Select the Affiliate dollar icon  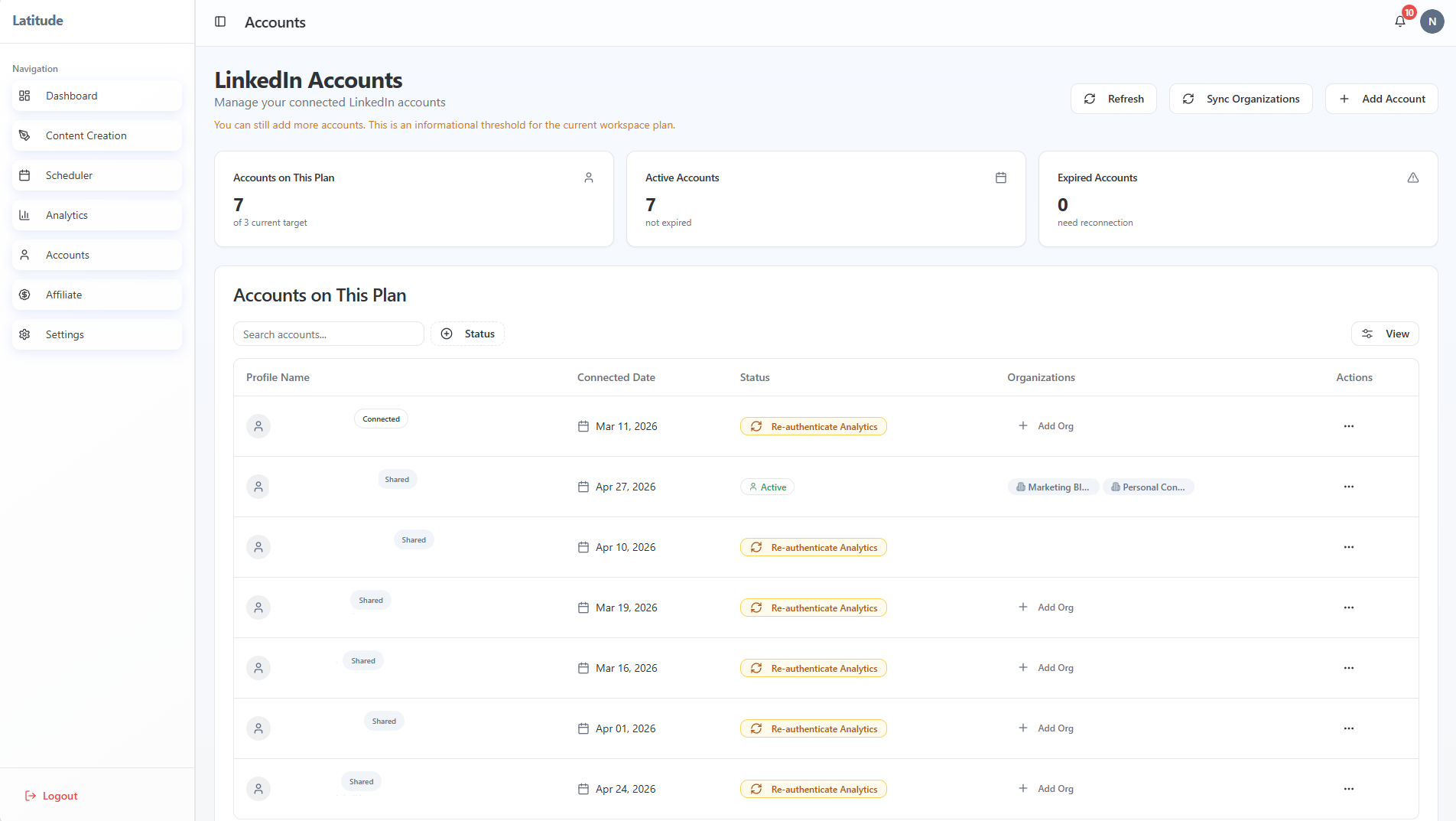click(24, 295)
